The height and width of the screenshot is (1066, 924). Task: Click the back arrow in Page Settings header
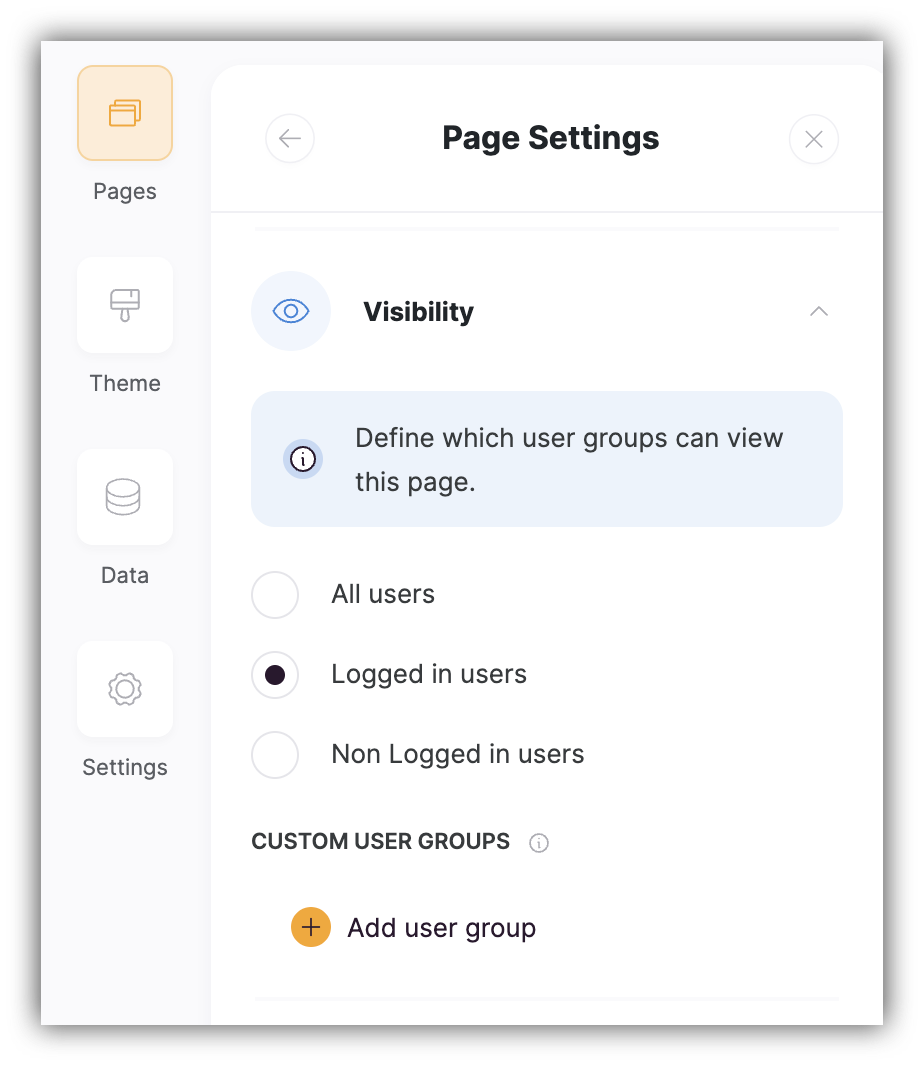[x=290, y=139]
